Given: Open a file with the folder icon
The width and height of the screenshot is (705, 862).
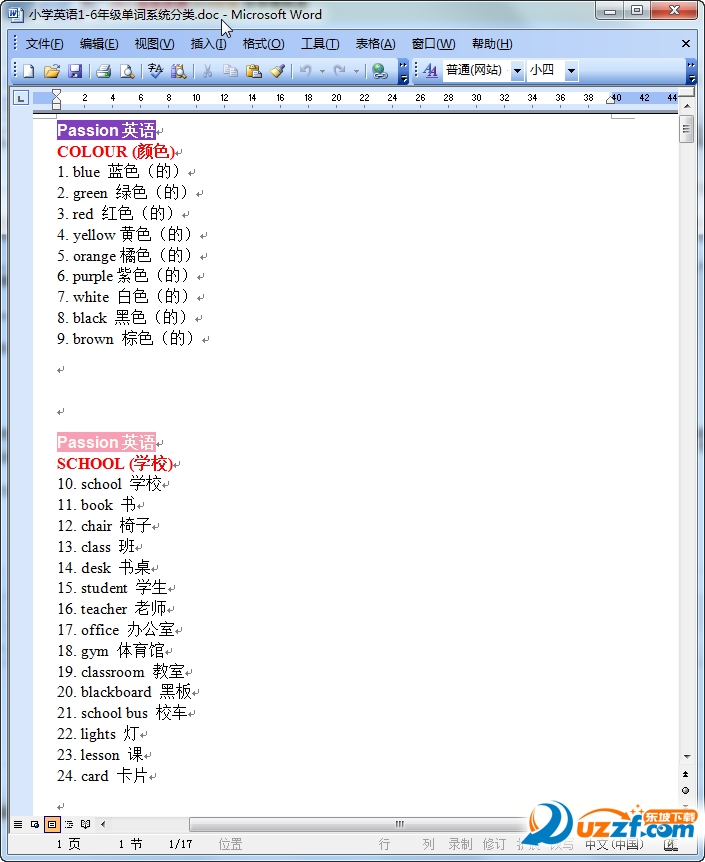Looking at the screenshot, I should (52, 71).
